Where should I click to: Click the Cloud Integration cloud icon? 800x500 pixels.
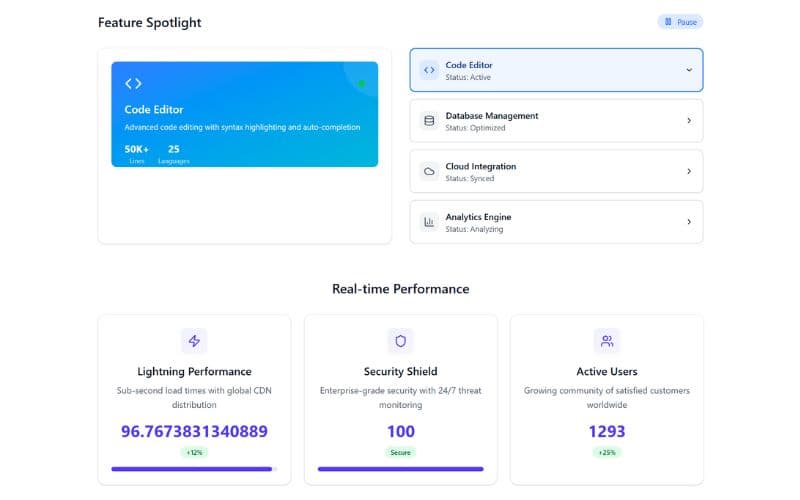coord(429,171)
